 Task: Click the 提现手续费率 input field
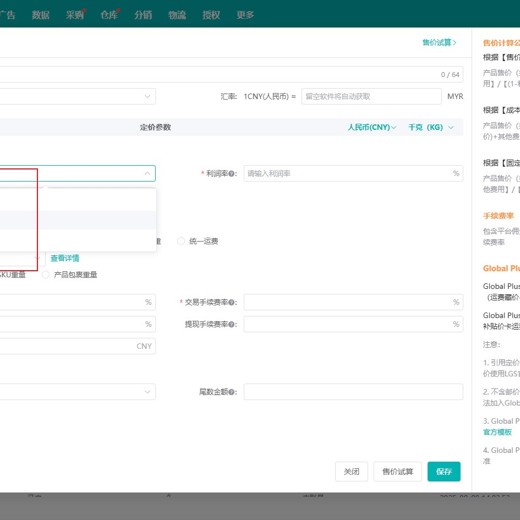[353, 324]
